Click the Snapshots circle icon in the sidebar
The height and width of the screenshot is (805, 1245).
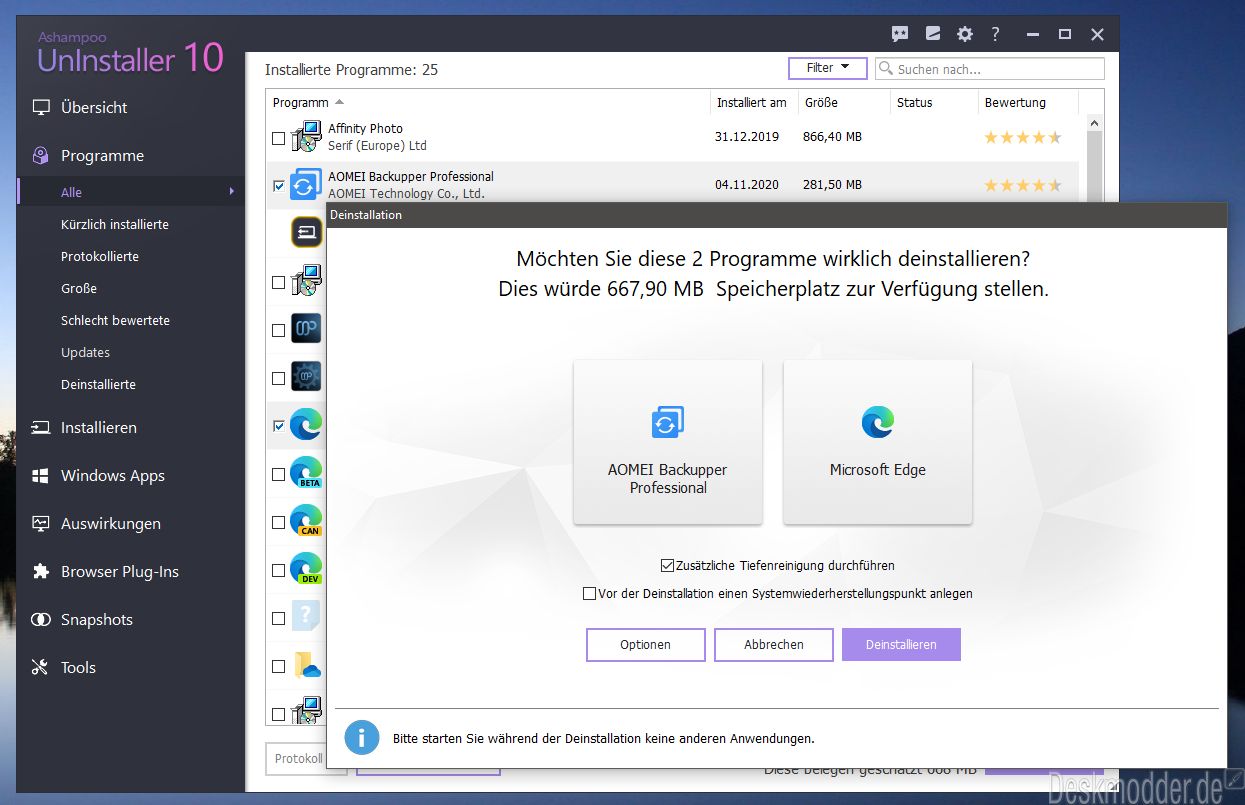41,619
